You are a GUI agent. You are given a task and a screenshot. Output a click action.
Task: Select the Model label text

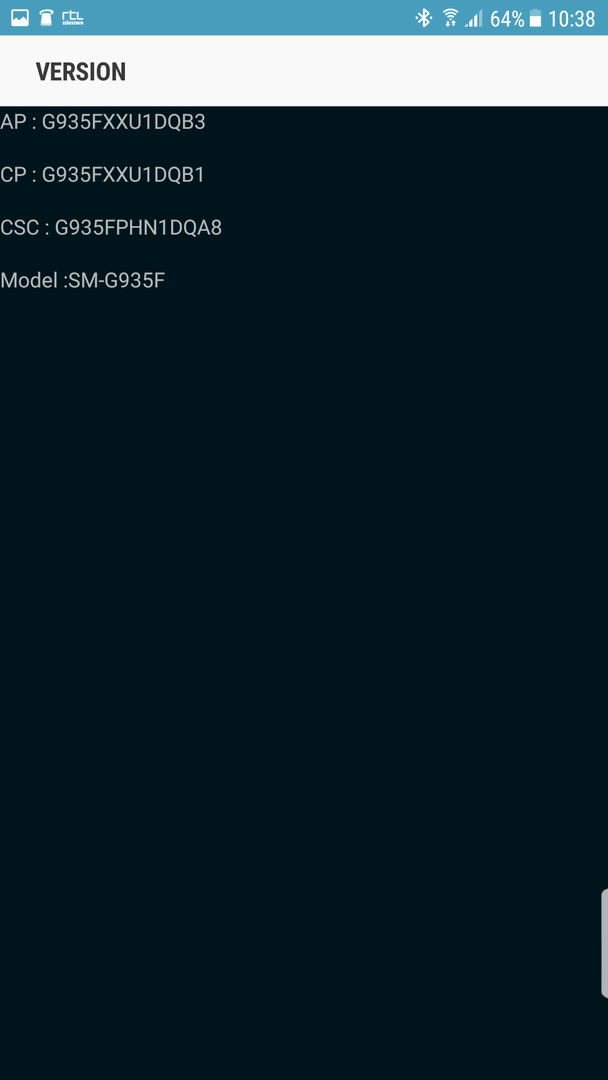click(29, 280)
